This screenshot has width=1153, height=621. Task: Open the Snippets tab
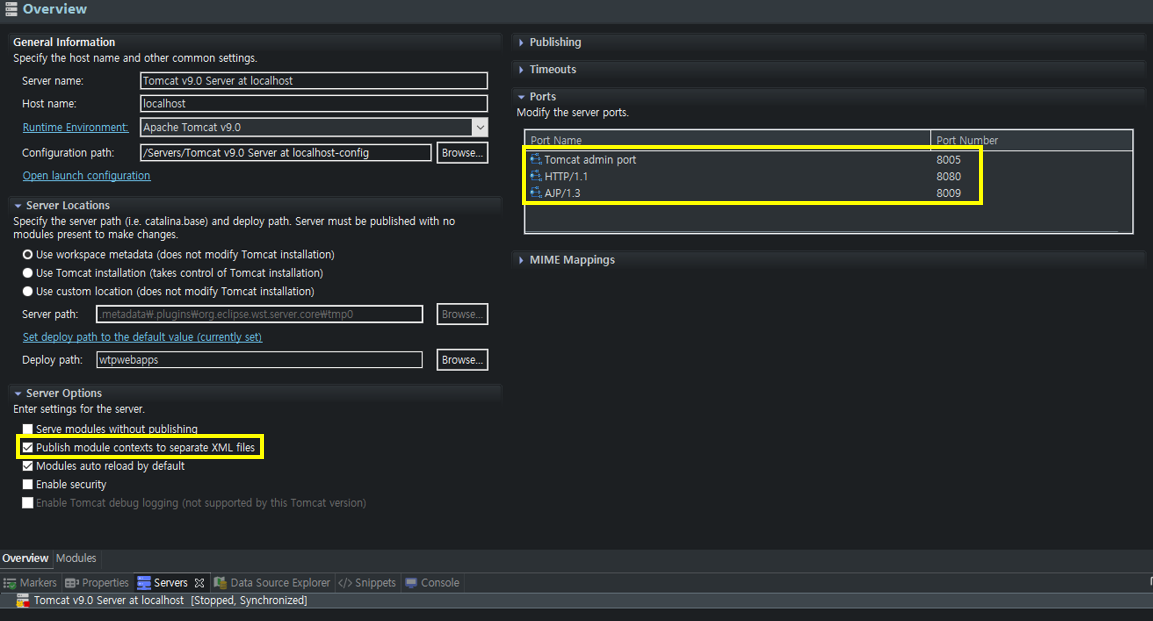[x=367, y=583]
